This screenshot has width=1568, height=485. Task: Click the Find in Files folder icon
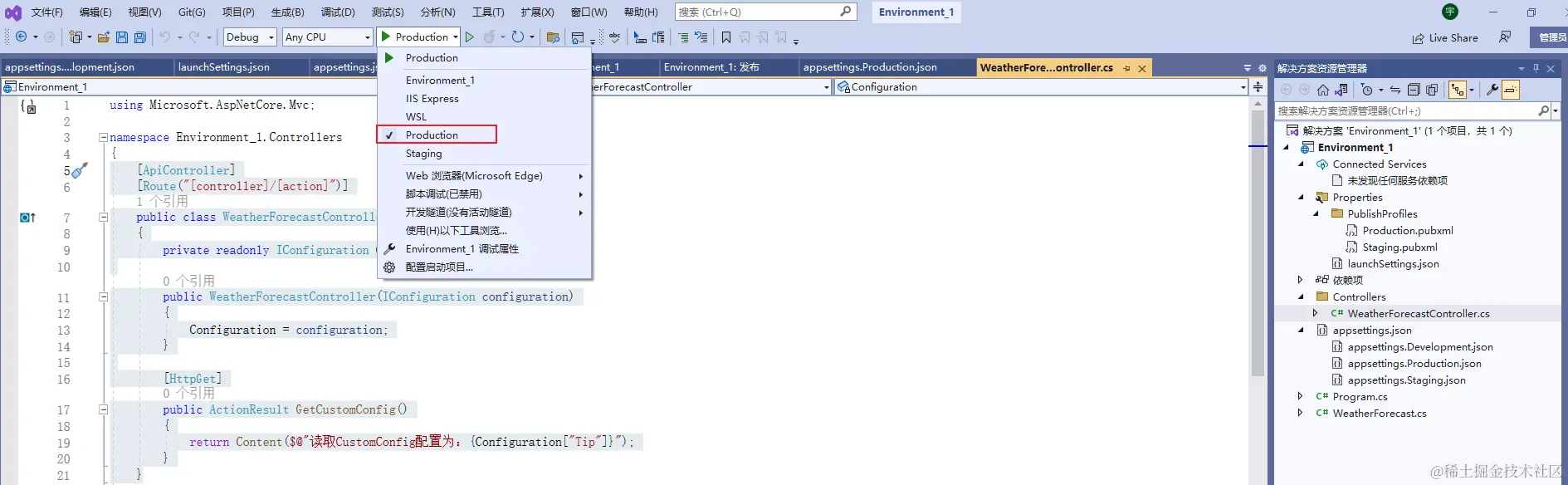click(553, 37)
